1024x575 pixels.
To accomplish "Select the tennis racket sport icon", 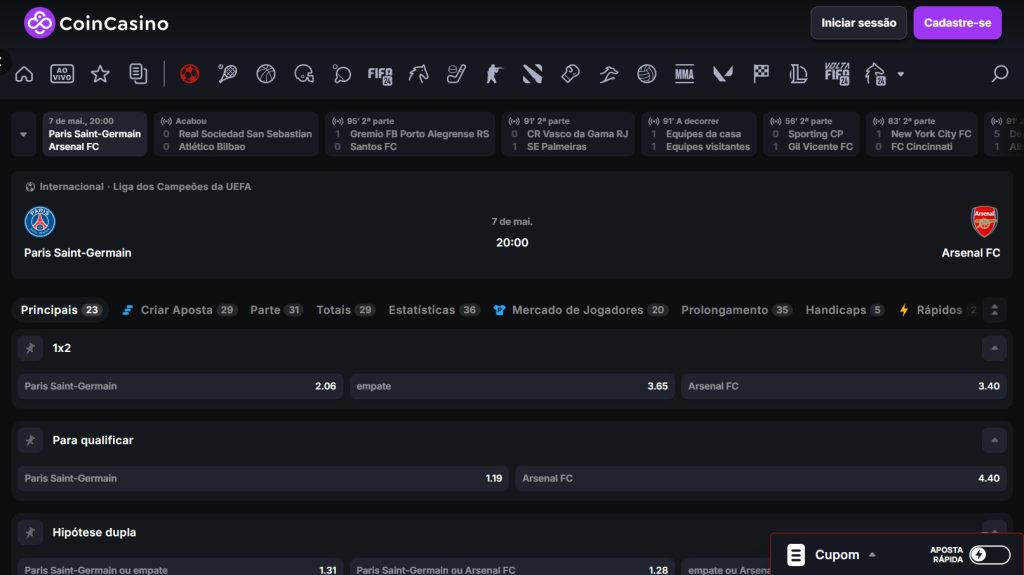I will point(227,74).
